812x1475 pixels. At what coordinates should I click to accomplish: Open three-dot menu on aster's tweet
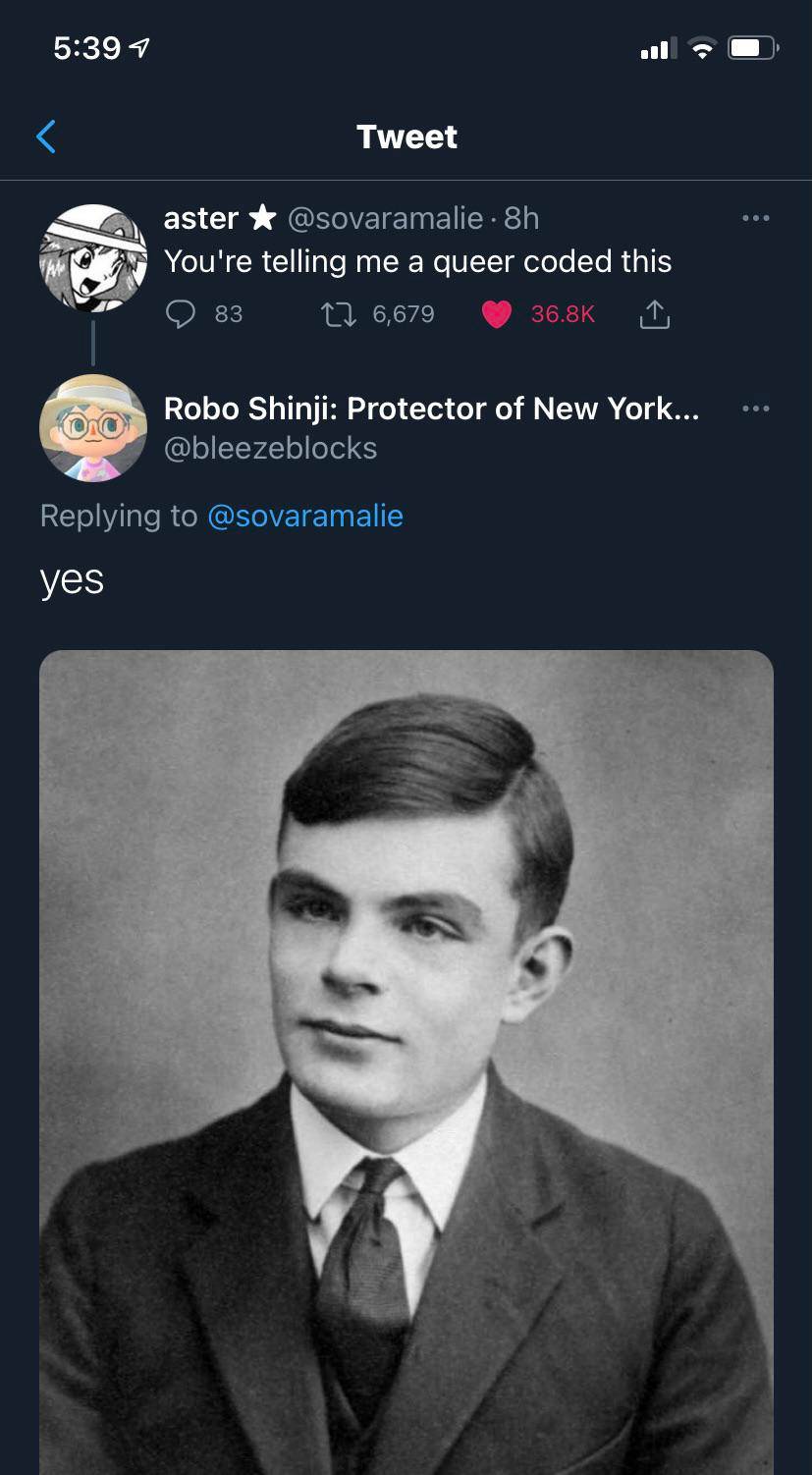(755, 218)
